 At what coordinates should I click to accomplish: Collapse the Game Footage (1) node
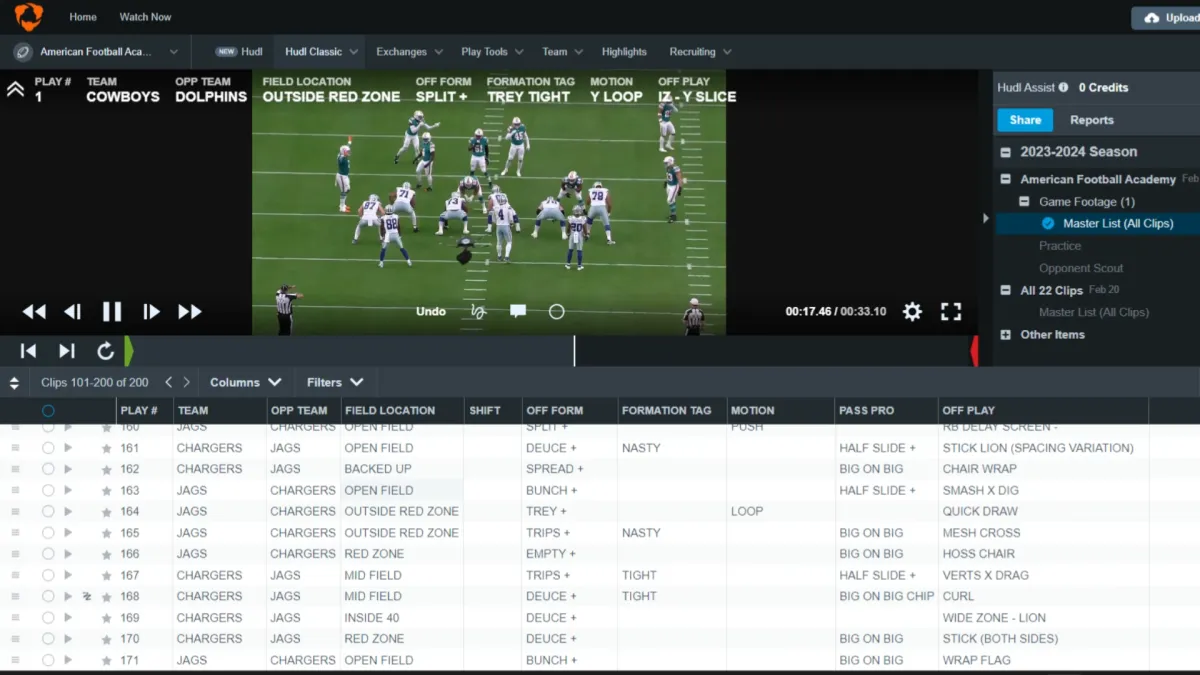1024,202
